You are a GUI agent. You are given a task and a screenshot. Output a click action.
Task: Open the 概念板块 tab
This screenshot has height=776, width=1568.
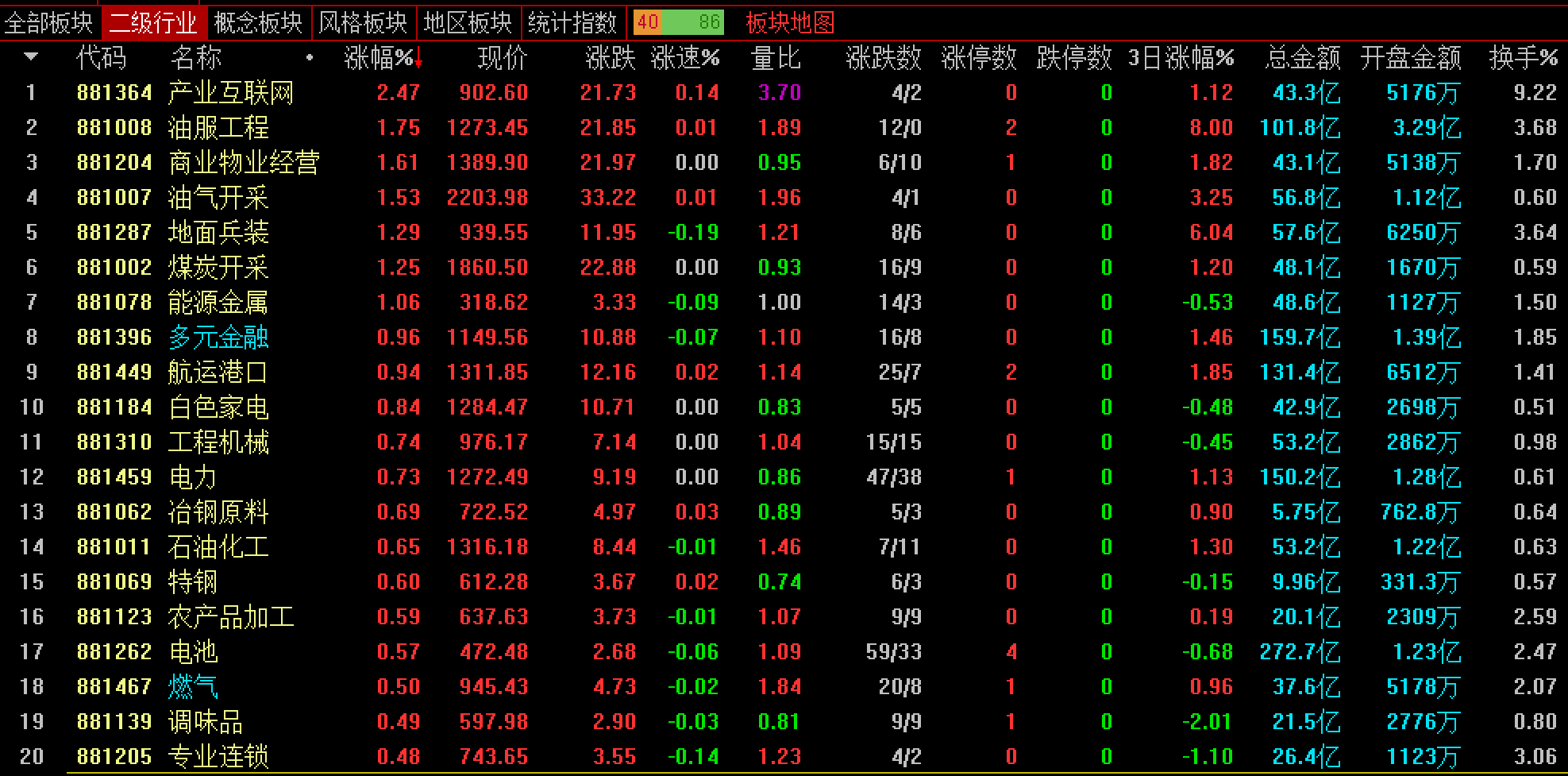click(259, 22)
